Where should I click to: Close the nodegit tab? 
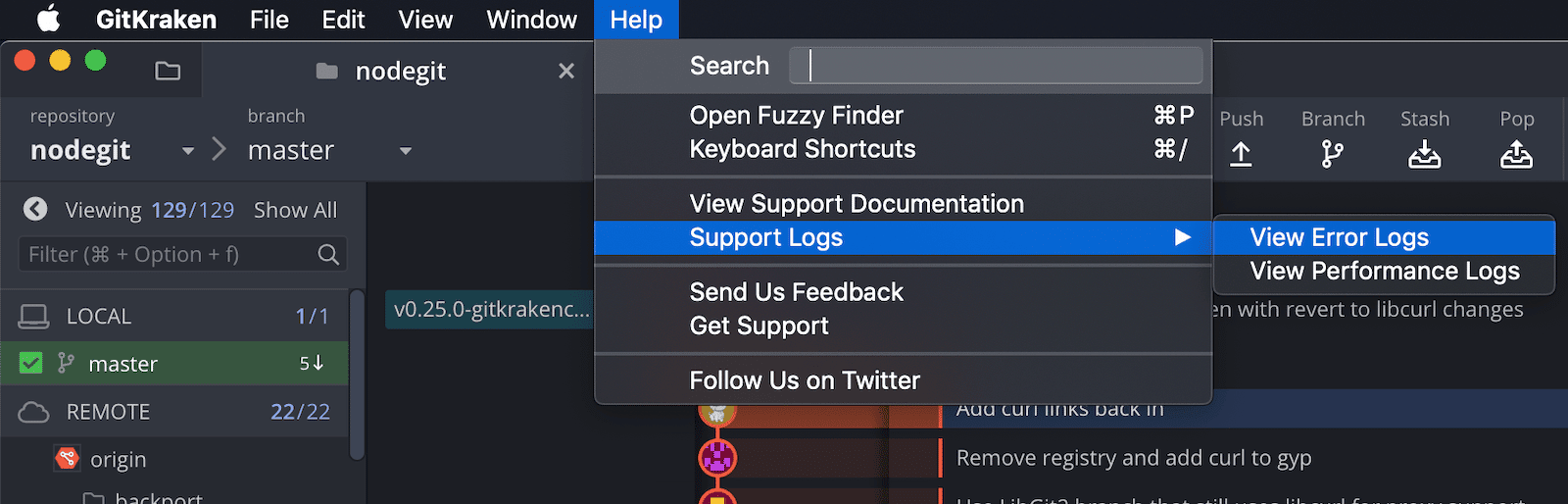565,71
